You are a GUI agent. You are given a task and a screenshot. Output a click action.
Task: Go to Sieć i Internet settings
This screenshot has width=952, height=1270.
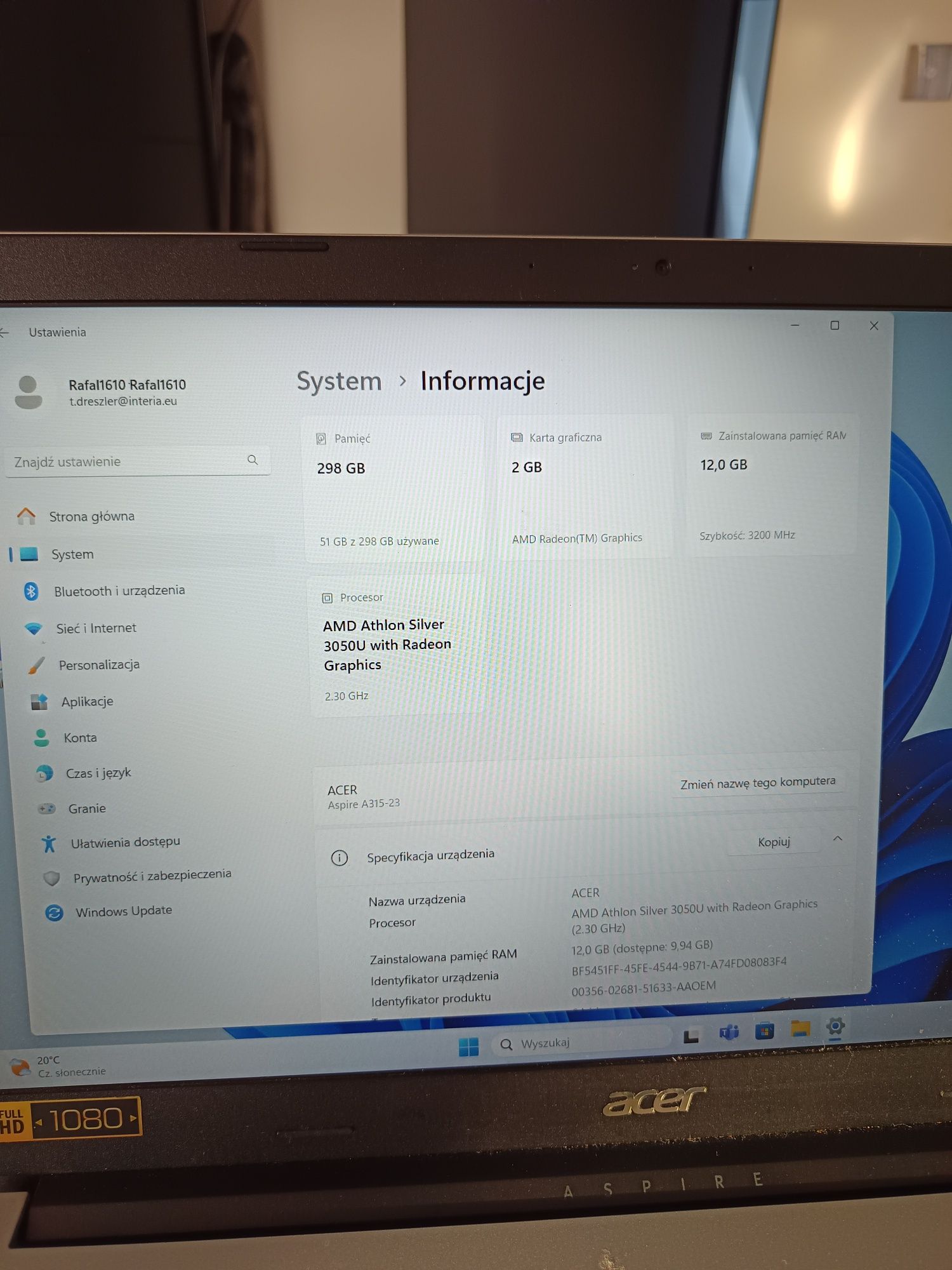pos(96,628)
